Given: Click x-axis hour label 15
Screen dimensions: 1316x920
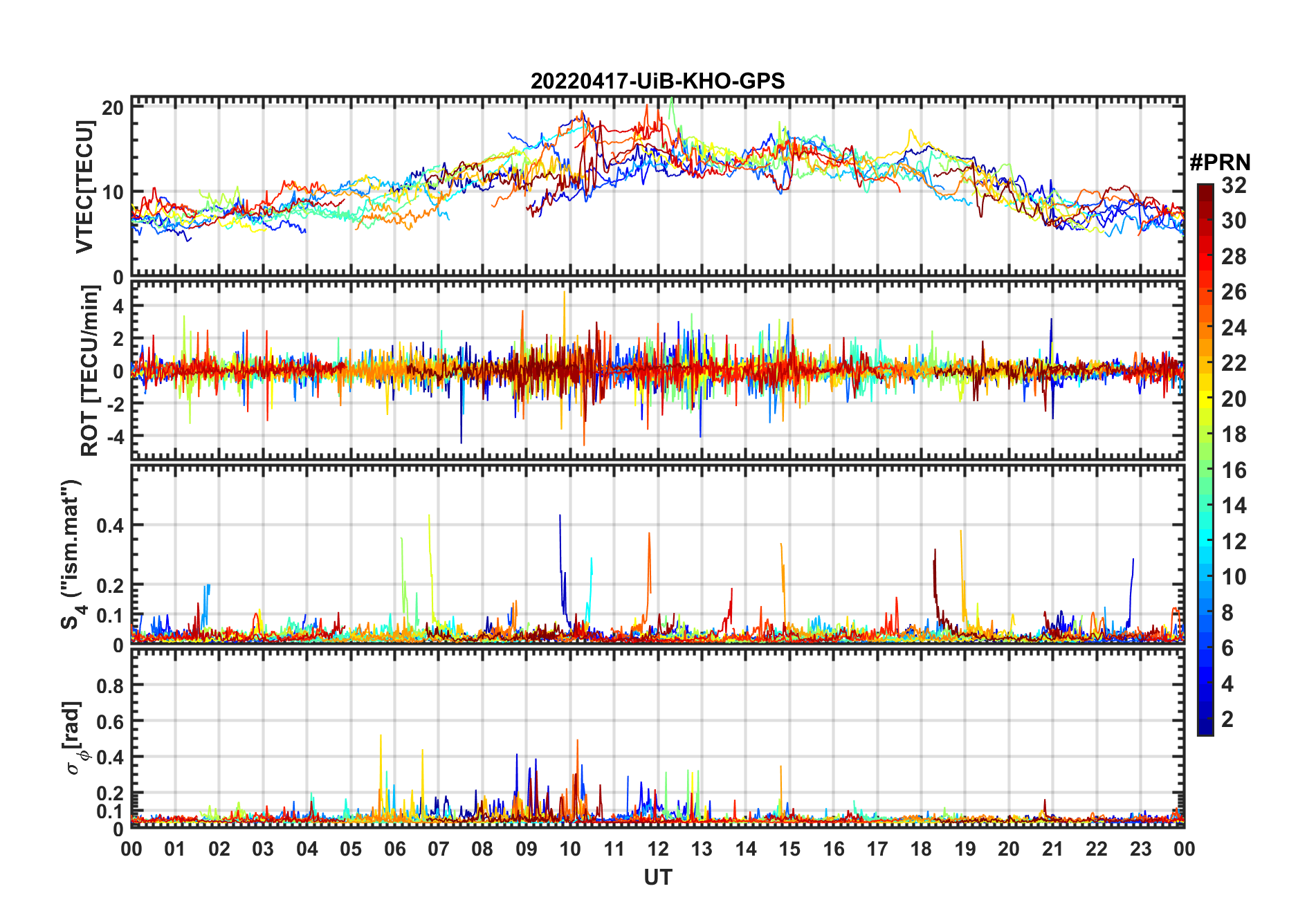Looking at the screenshot, I should pyautogui.click(x=789, y=849).
